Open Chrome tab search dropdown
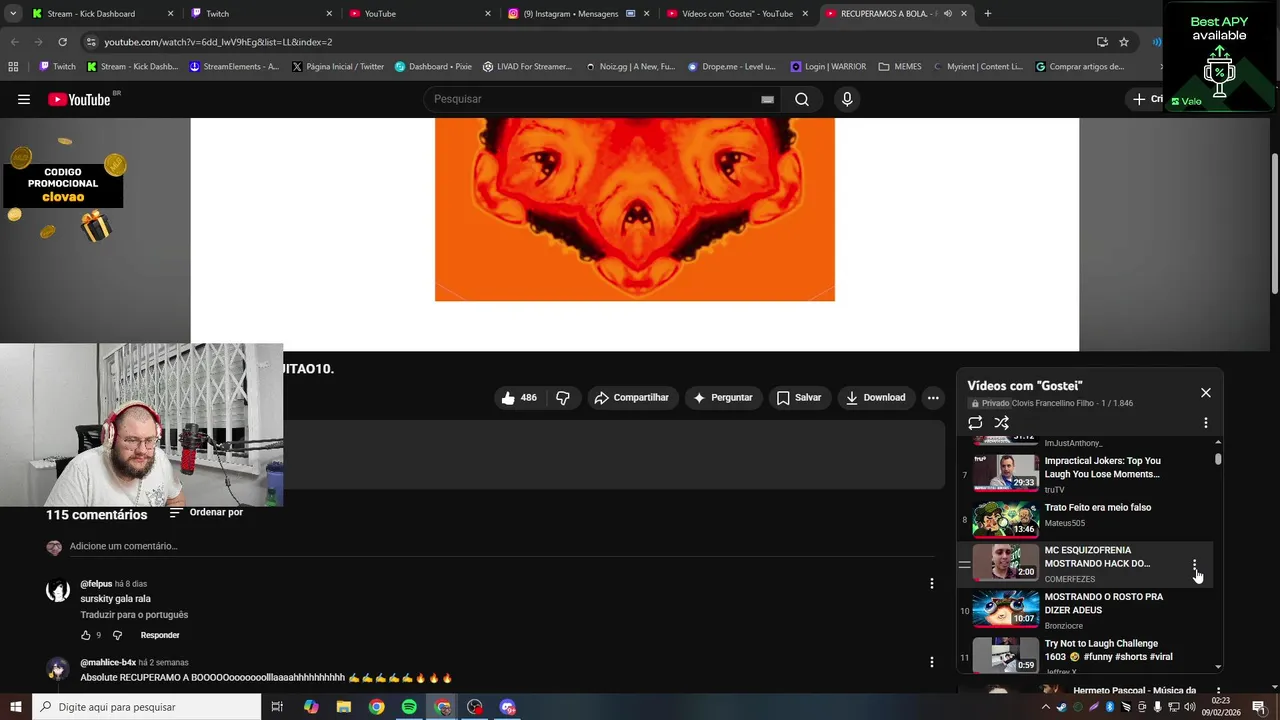This screenshot has width=1280, height=720. pos(12,13)
